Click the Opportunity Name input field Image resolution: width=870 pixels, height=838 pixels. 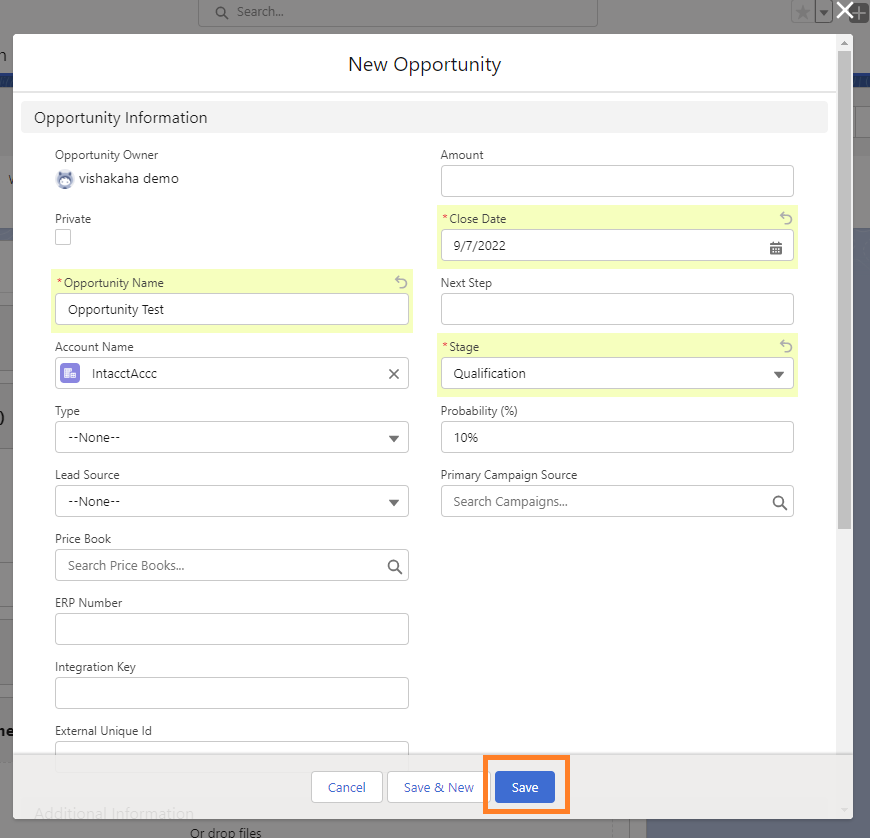click(x=232, y=309)
